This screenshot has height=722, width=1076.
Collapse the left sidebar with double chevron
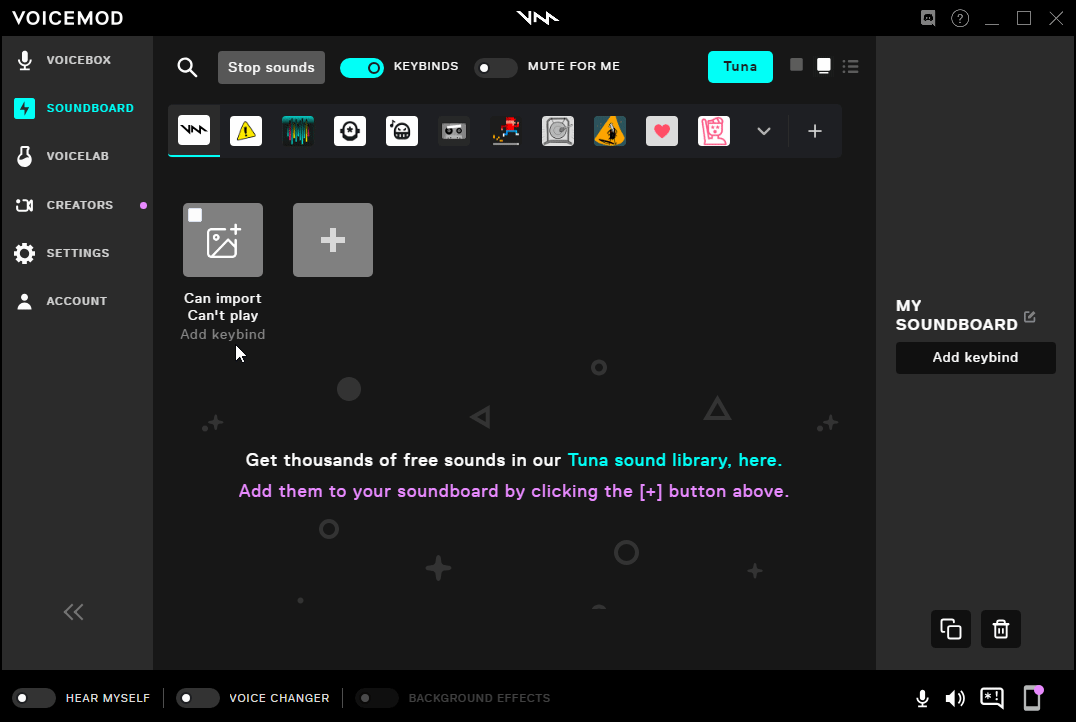(x=74, y=612)
